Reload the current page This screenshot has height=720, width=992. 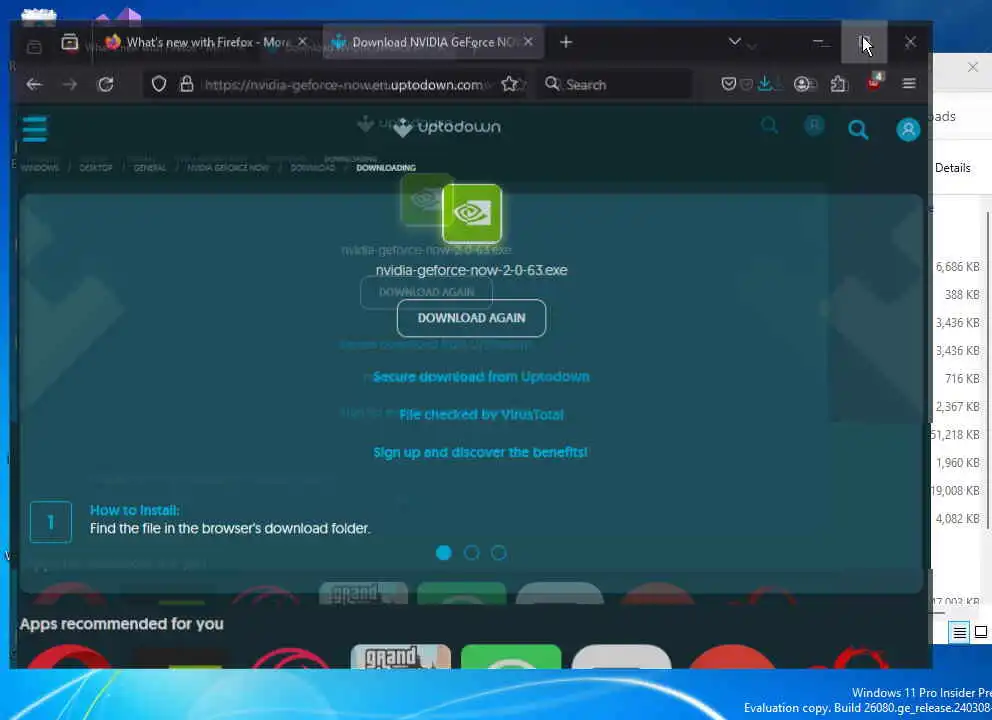point(106,84)
